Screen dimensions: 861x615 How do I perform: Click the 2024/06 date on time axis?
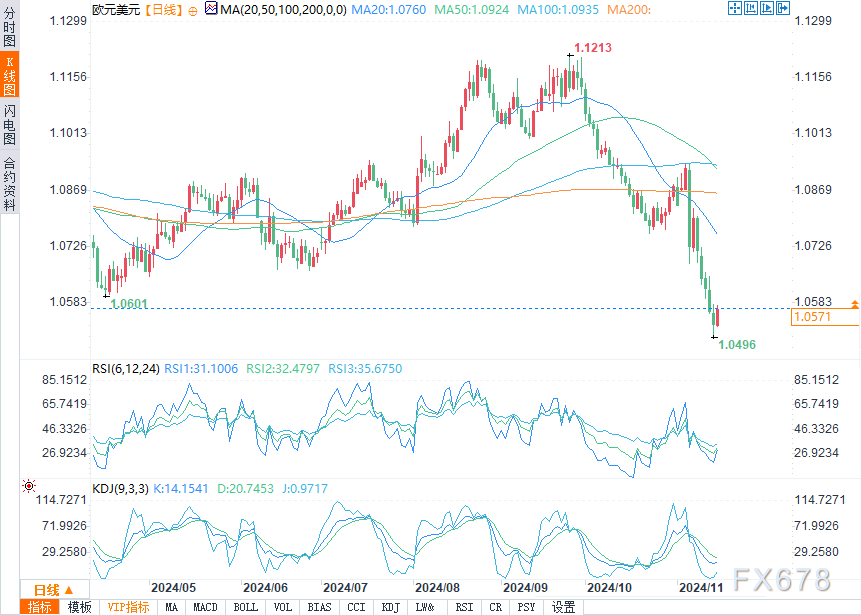pos(265,588)
